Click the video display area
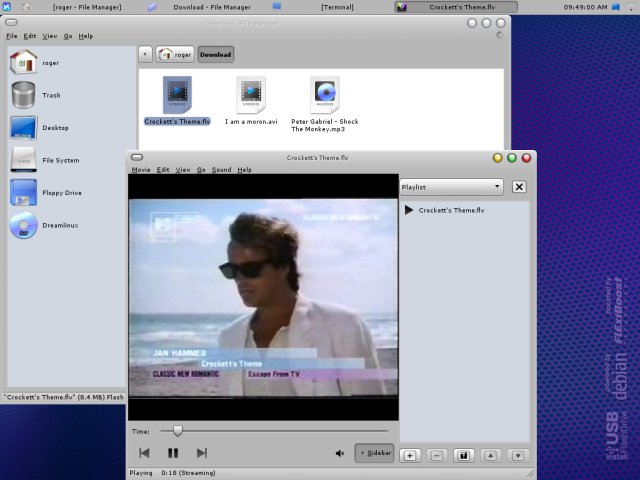Viewport: 640px width, 480px height. click(x=263, y=297)
